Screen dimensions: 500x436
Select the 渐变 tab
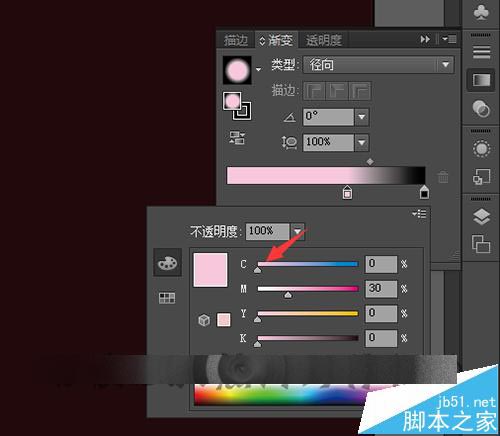[276, 40]
